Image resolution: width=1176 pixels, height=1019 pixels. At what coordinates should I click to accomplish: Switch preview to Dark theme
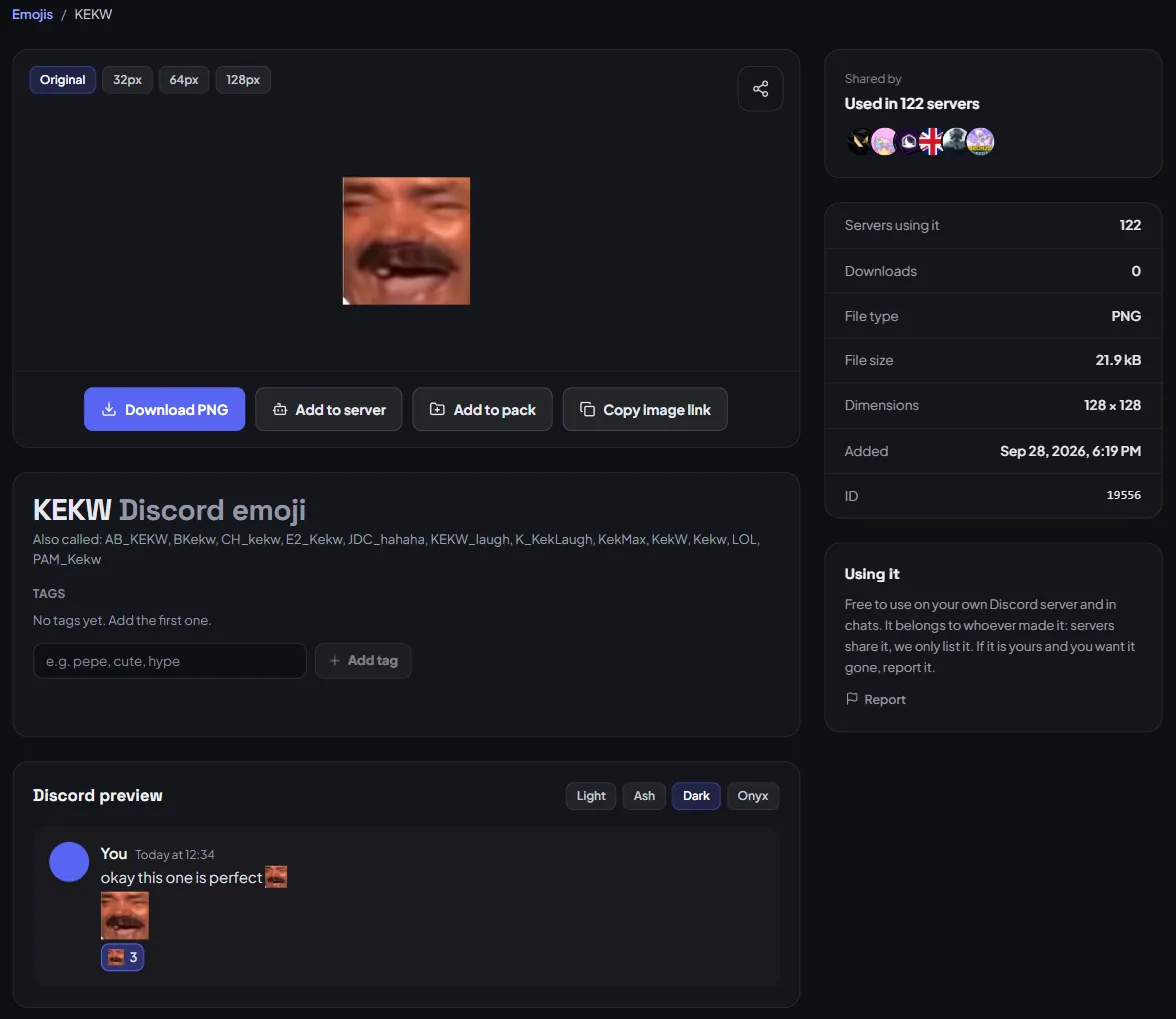[x=696, y=796]
